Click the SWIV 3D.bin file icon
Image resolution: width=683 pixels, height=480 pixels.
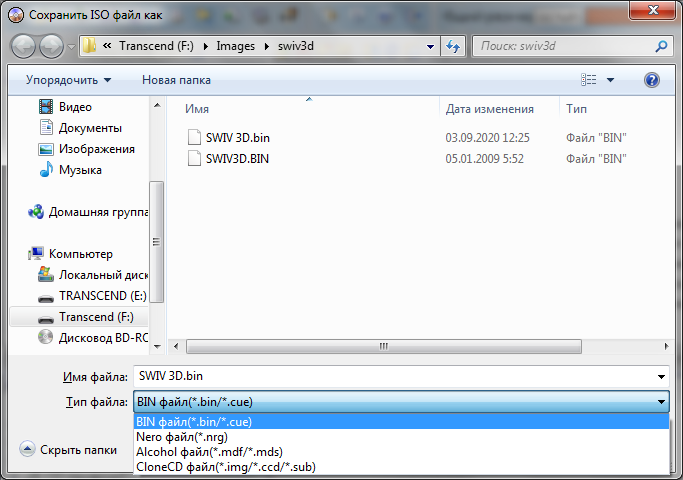(x=194, y=137)
